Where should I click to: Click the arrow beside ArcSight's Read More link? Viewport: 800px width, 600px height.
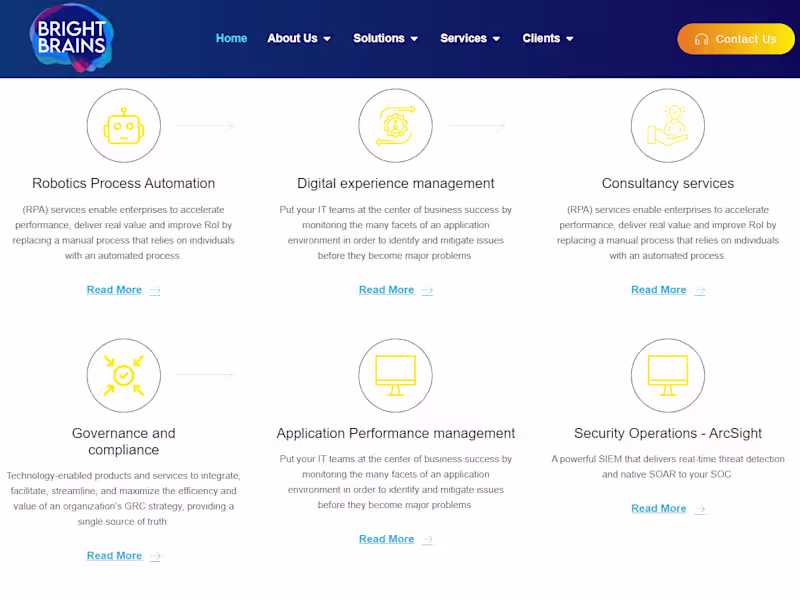[x=700, y=509]
